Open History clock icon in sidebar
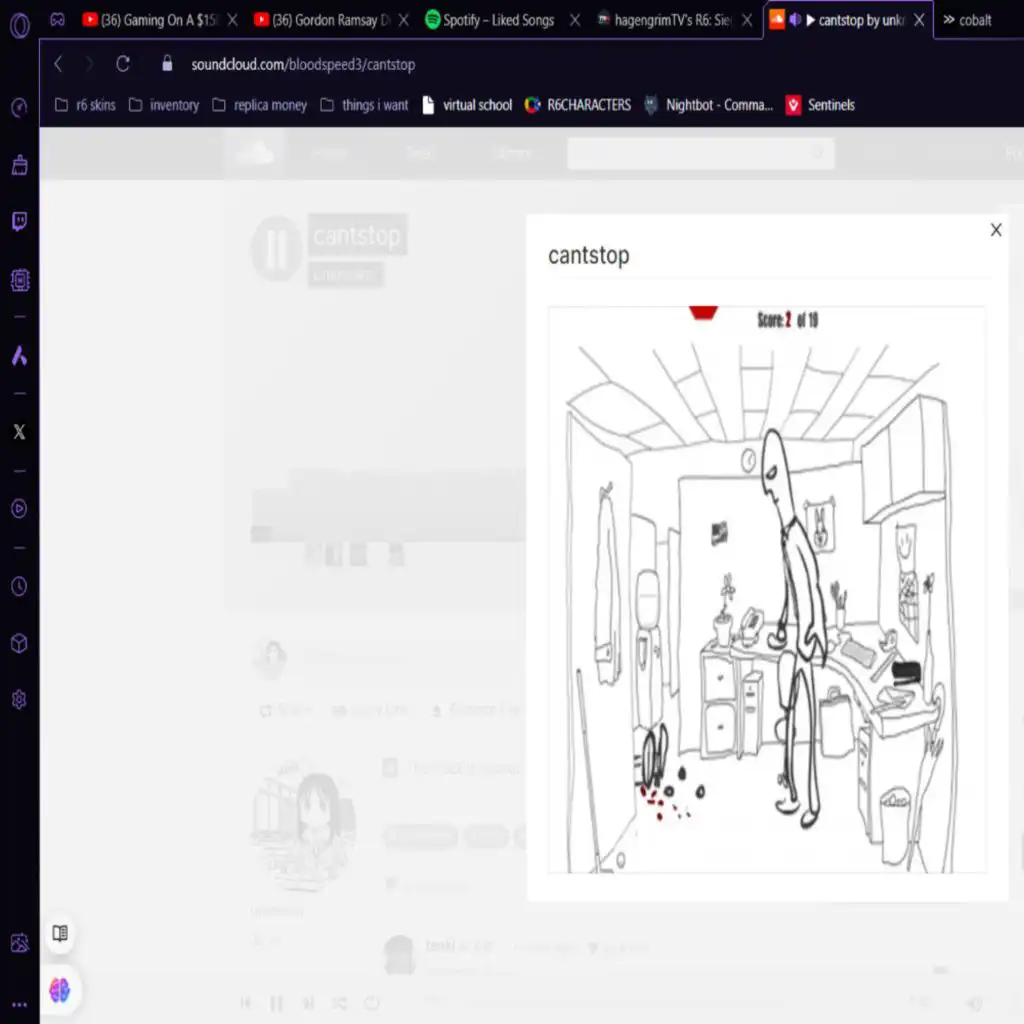The image size is (1024, 1024). pyautogui.click(x=20, y=586)
